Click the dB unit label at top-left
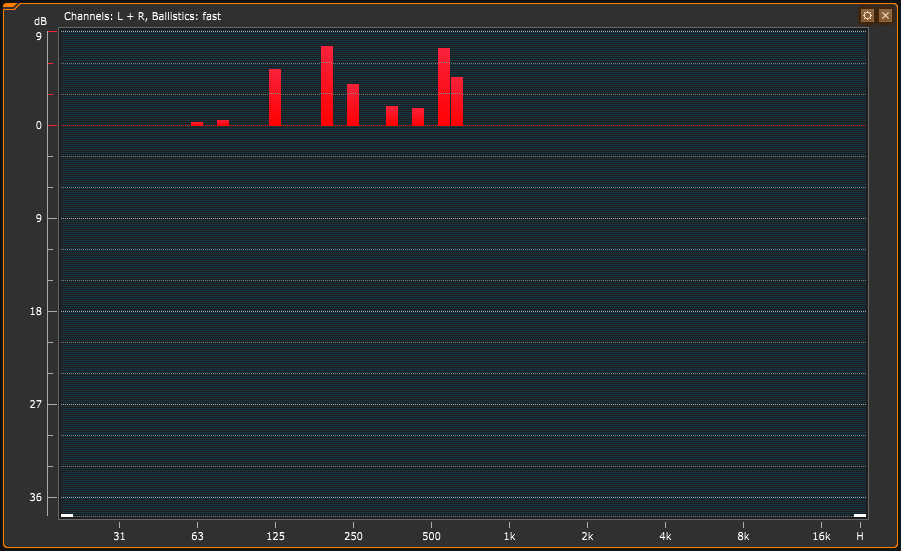The image size is (901, 551). click(x=40, y=21)
